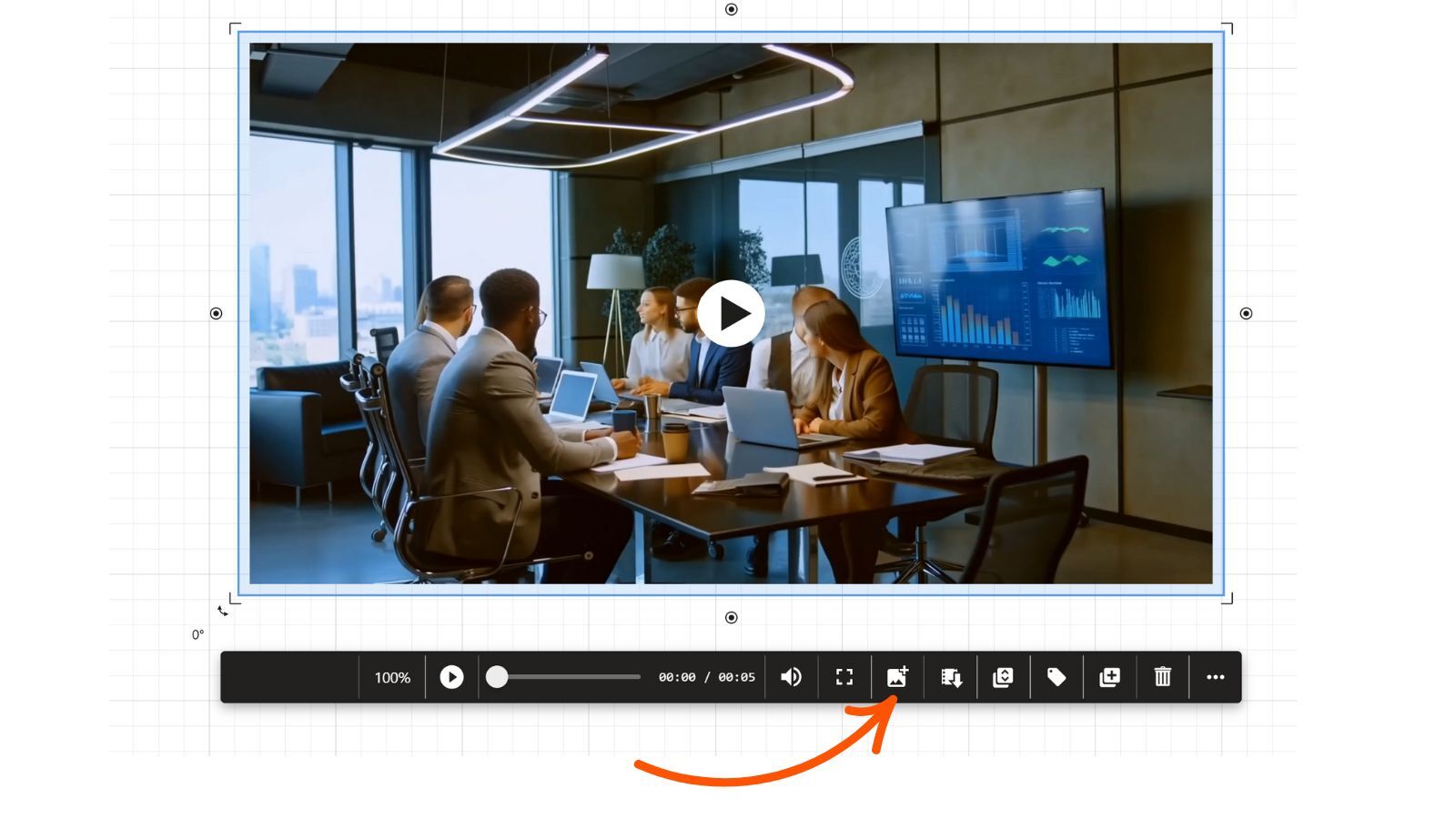Open the three-dot more options menu
The height and width of the screenshot is (819, 1456).
(1215, 677)
